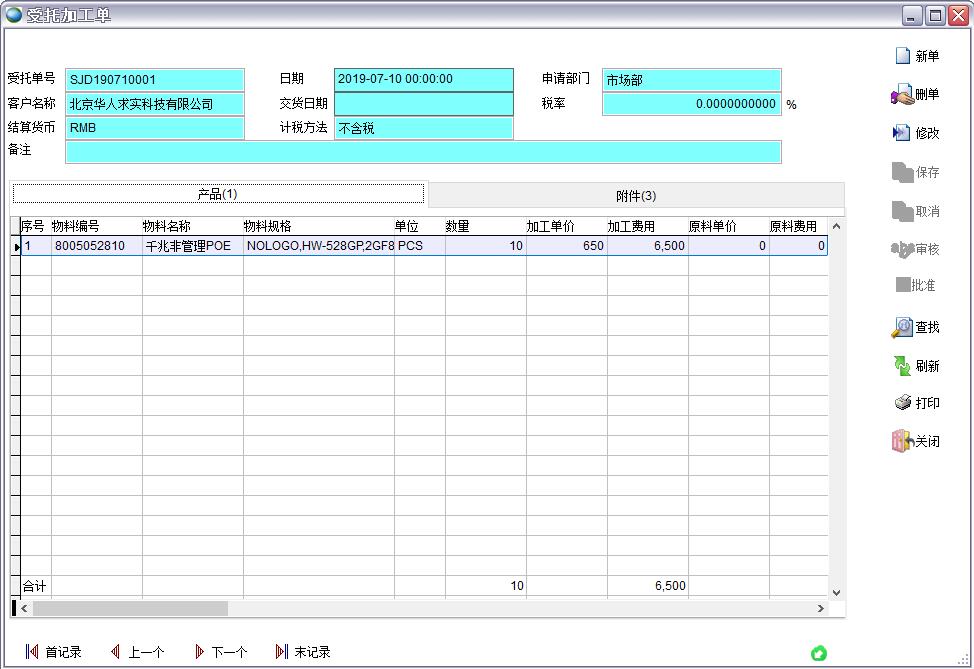Click the 审核 audit icon
974x669 pixels.
point(921,247)
